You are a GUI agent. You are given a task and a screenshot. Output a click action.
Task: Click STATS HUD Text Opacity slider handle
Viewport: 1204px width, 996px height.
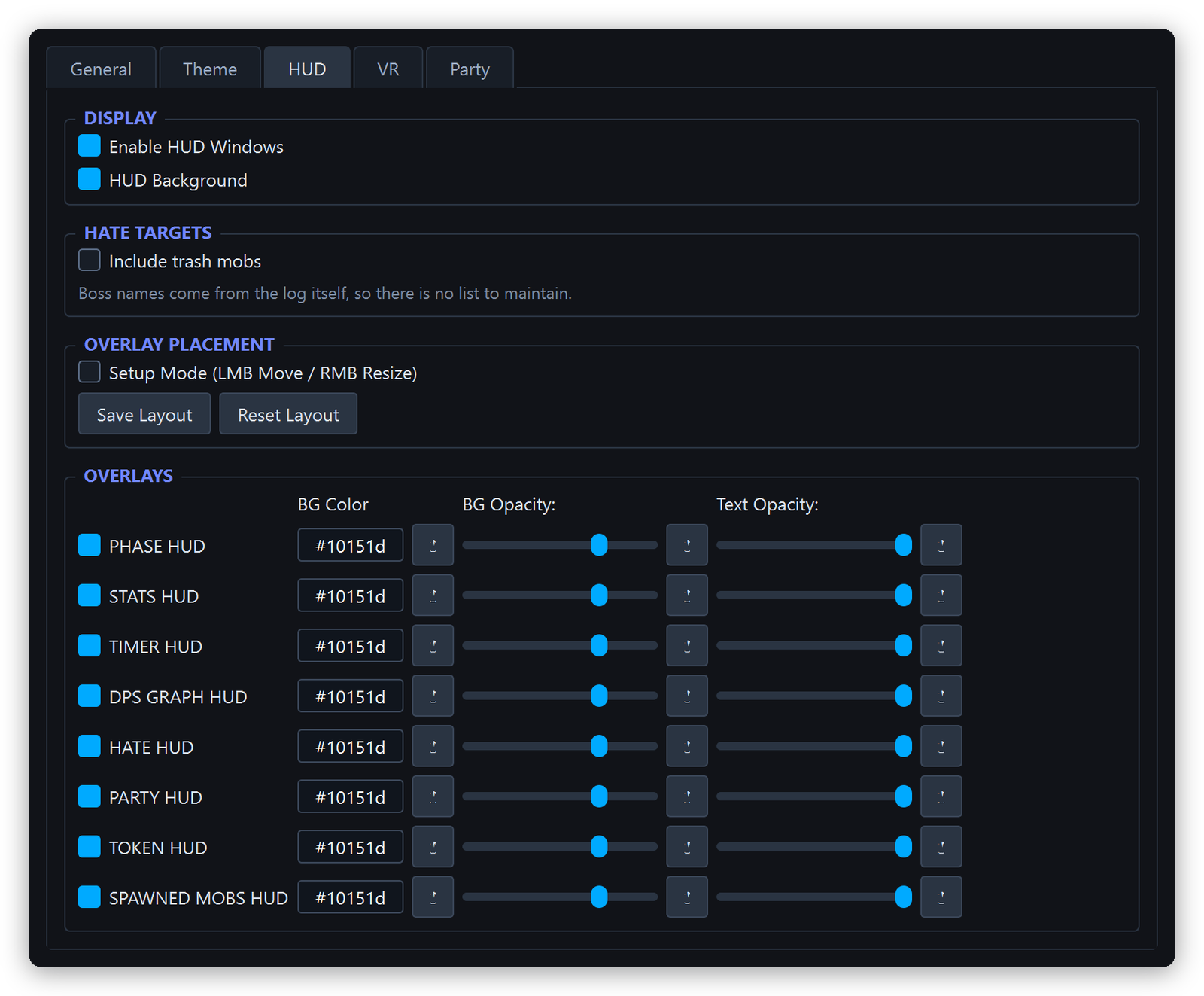click(904, 595)
